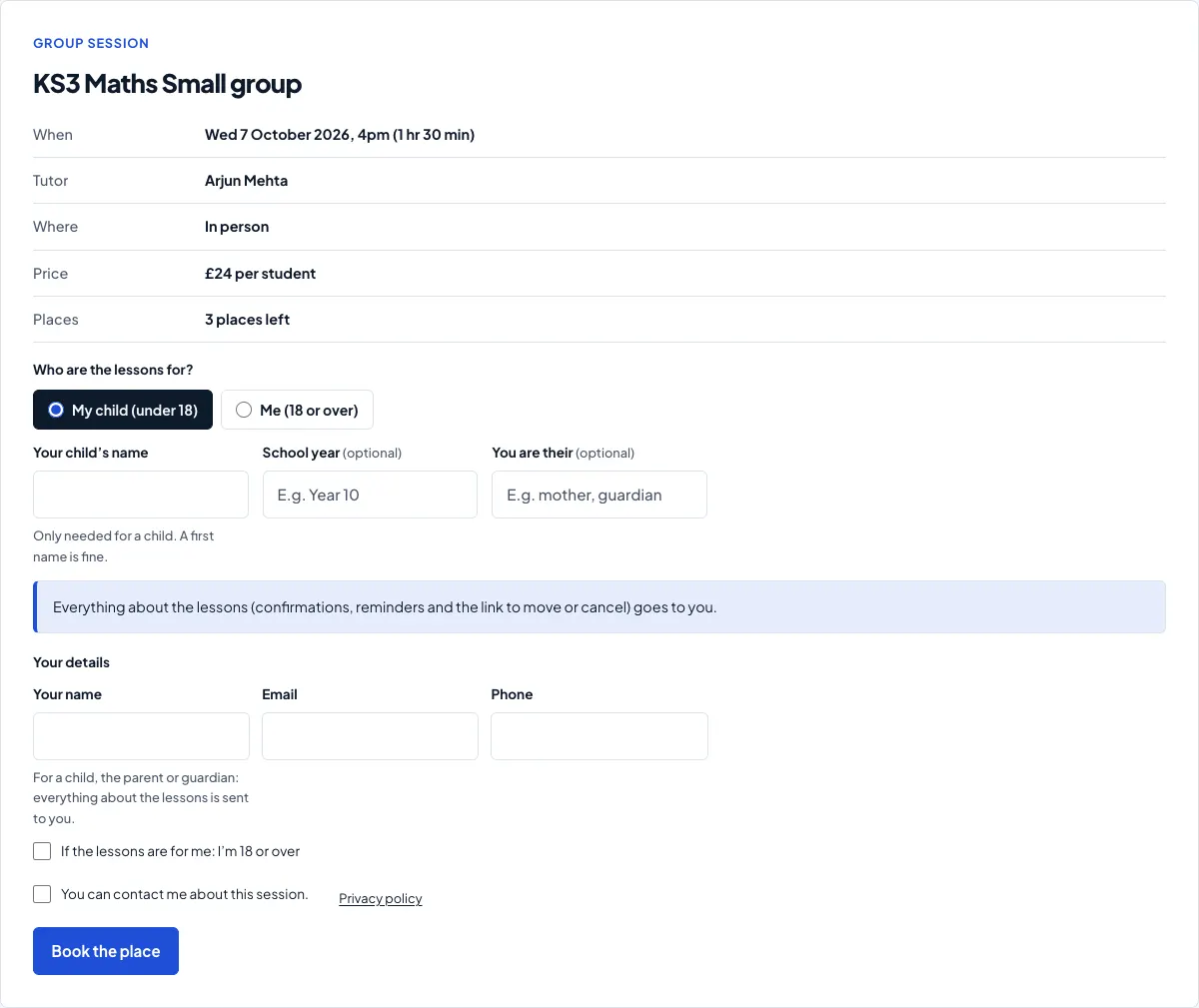Select "Me (18 or over)" option
The height and width of the screenshot is (1008, 1199).
[297, 410]
